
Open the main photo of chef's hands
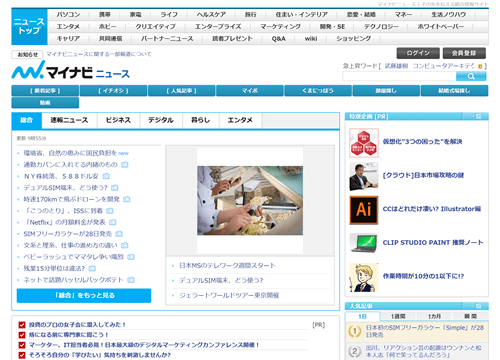point(250,201)
